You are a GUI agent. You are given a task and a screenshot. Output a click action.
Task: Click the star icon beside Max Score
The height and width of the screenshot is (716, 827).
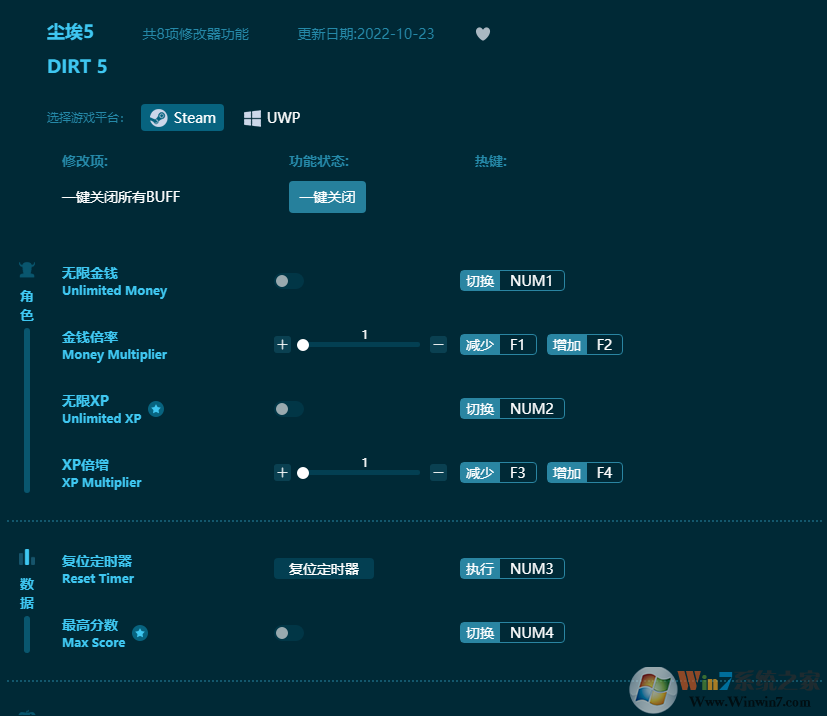point(140,632)
